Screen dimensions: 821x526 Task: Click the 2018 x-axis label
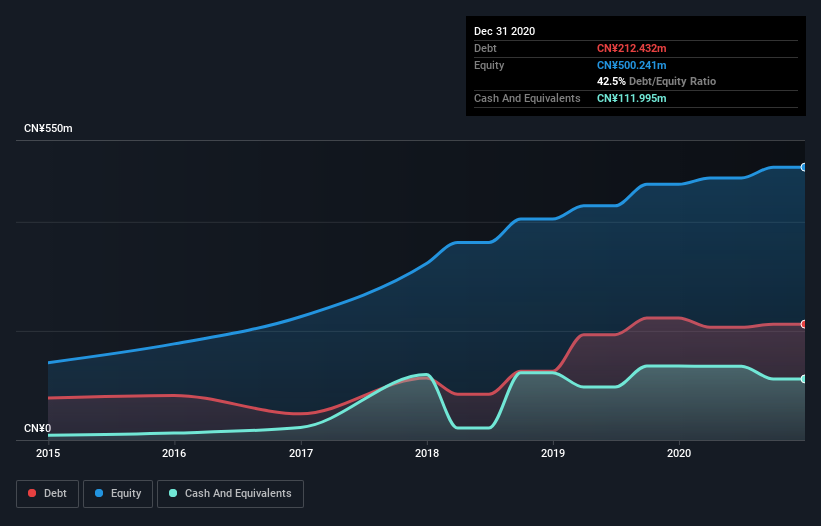click(x=427, y=453)
